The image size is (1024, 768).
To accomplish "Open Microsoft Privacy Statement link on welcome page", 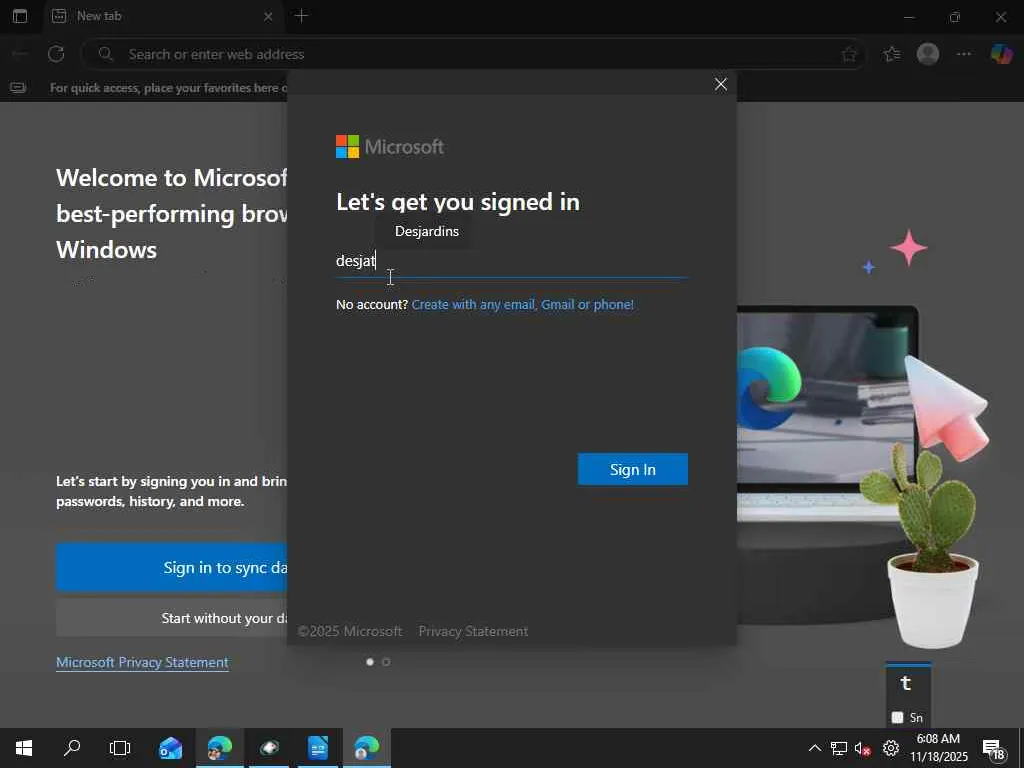I will tap(142, 662).
